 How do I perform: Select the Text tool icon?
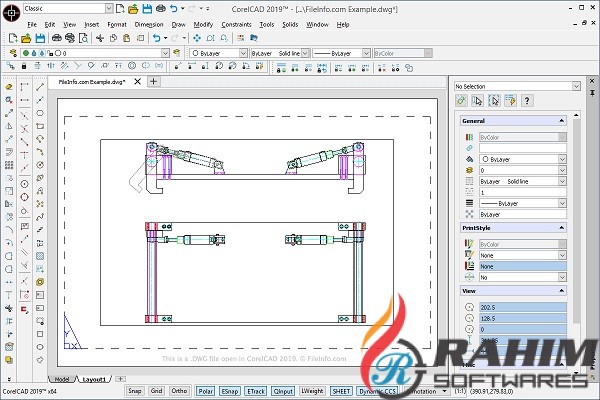point(9,295)
